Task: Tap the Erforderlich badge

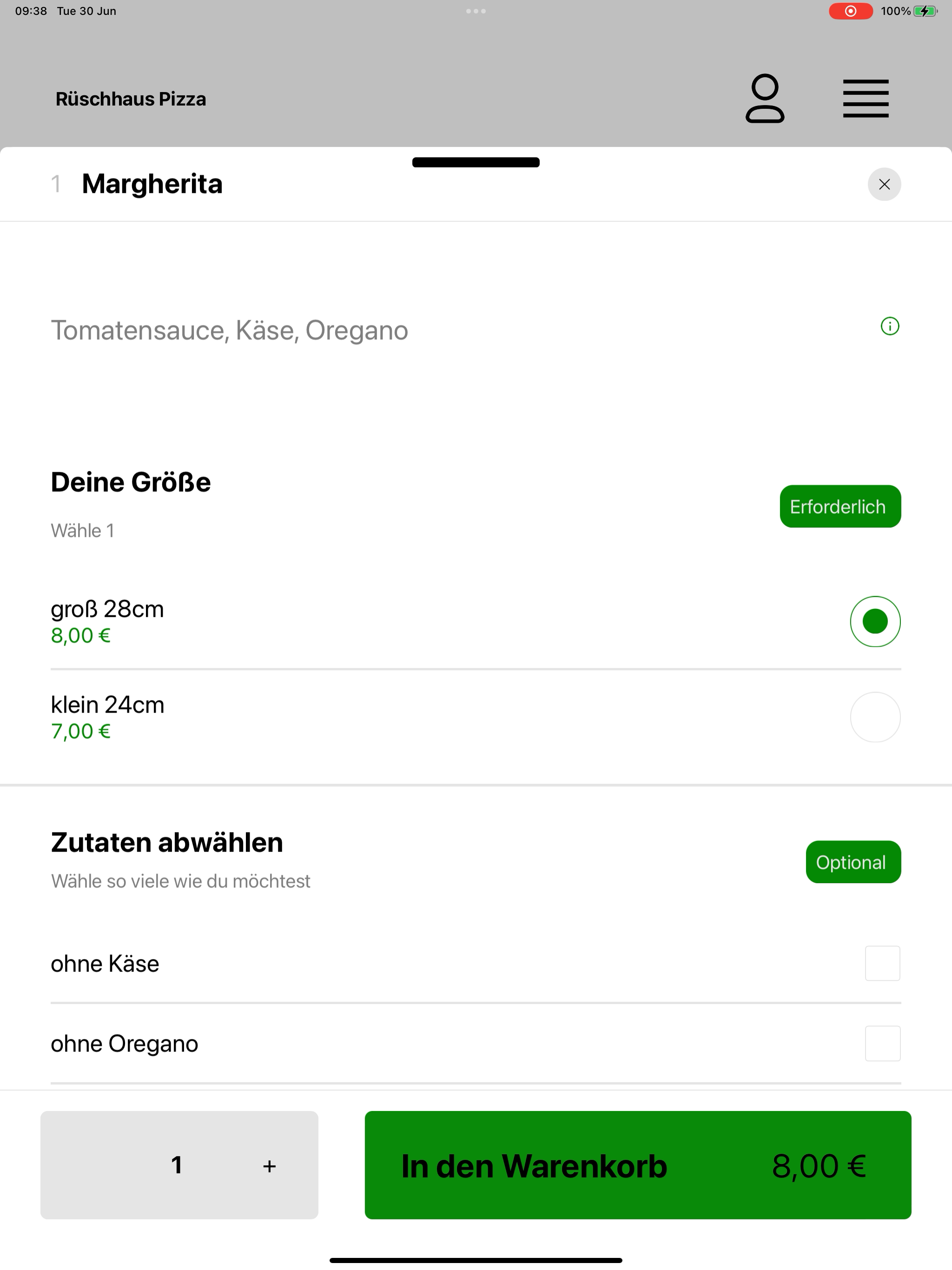Action: pyautogui.click(x=840, y=506)
